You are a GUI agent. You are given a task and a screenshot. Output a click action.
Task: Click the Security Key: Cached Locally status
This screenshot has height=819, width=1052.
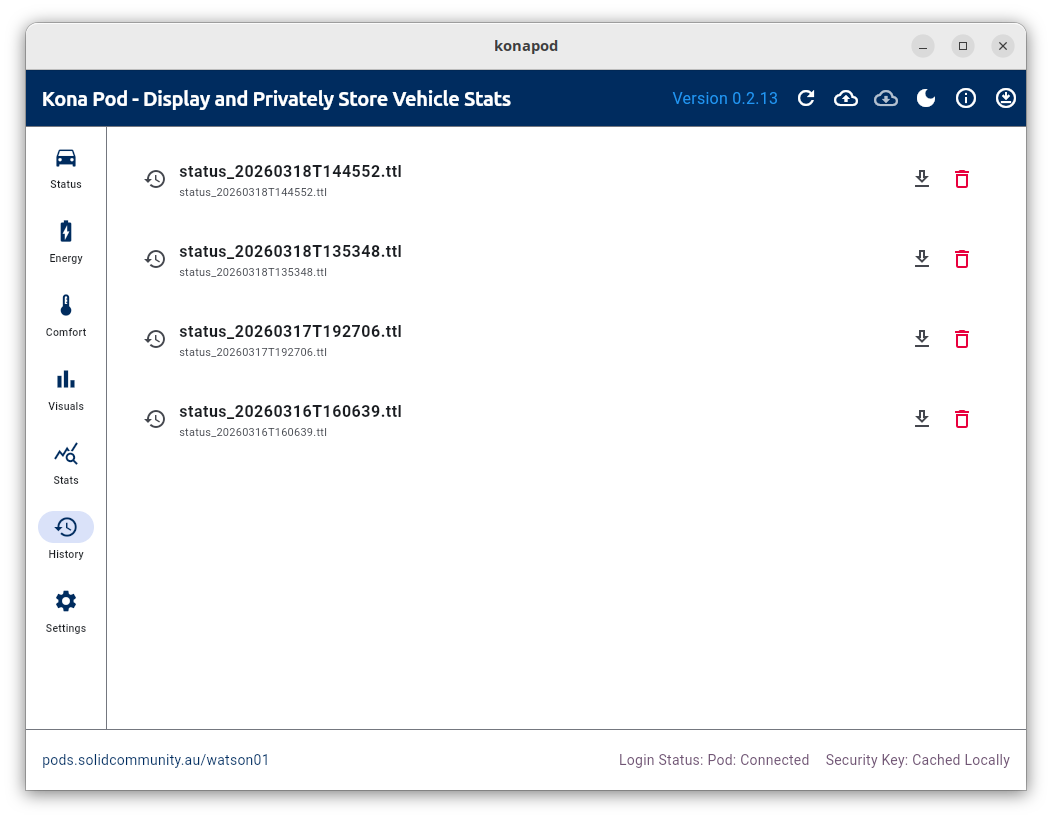917,760
